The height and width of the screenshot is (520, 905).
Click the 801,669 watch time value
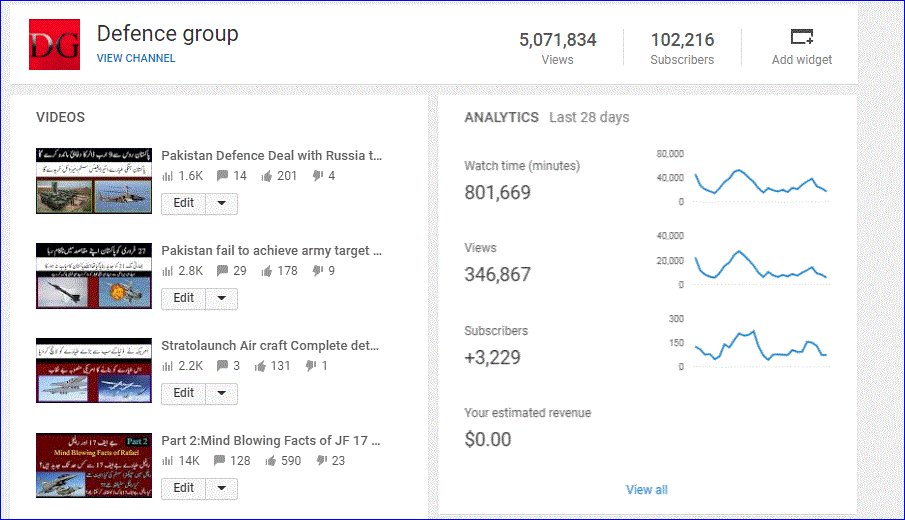coord(498,192)
